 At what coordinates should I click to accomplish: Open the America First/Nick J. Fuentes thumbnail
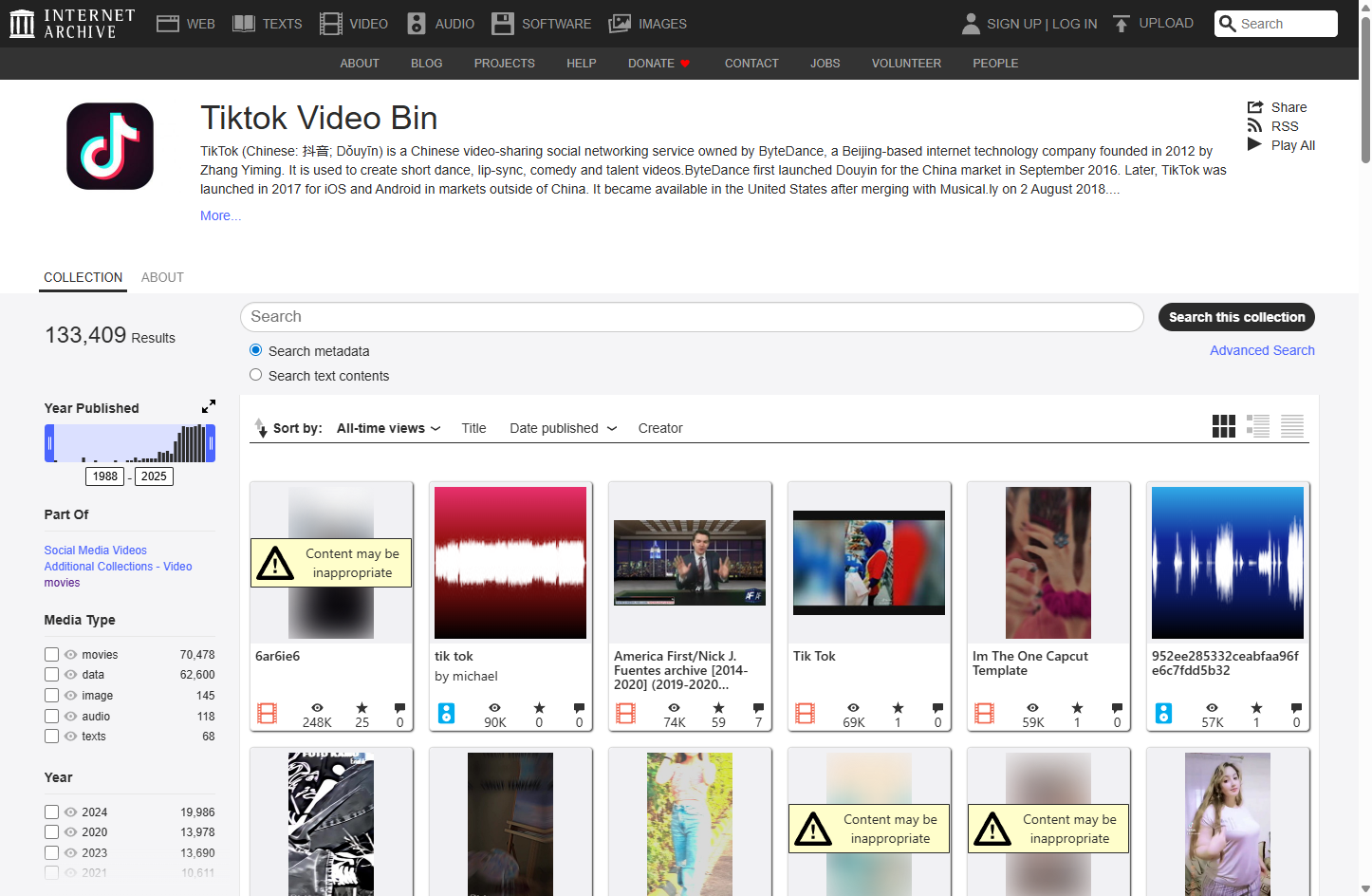pos(690,563)
